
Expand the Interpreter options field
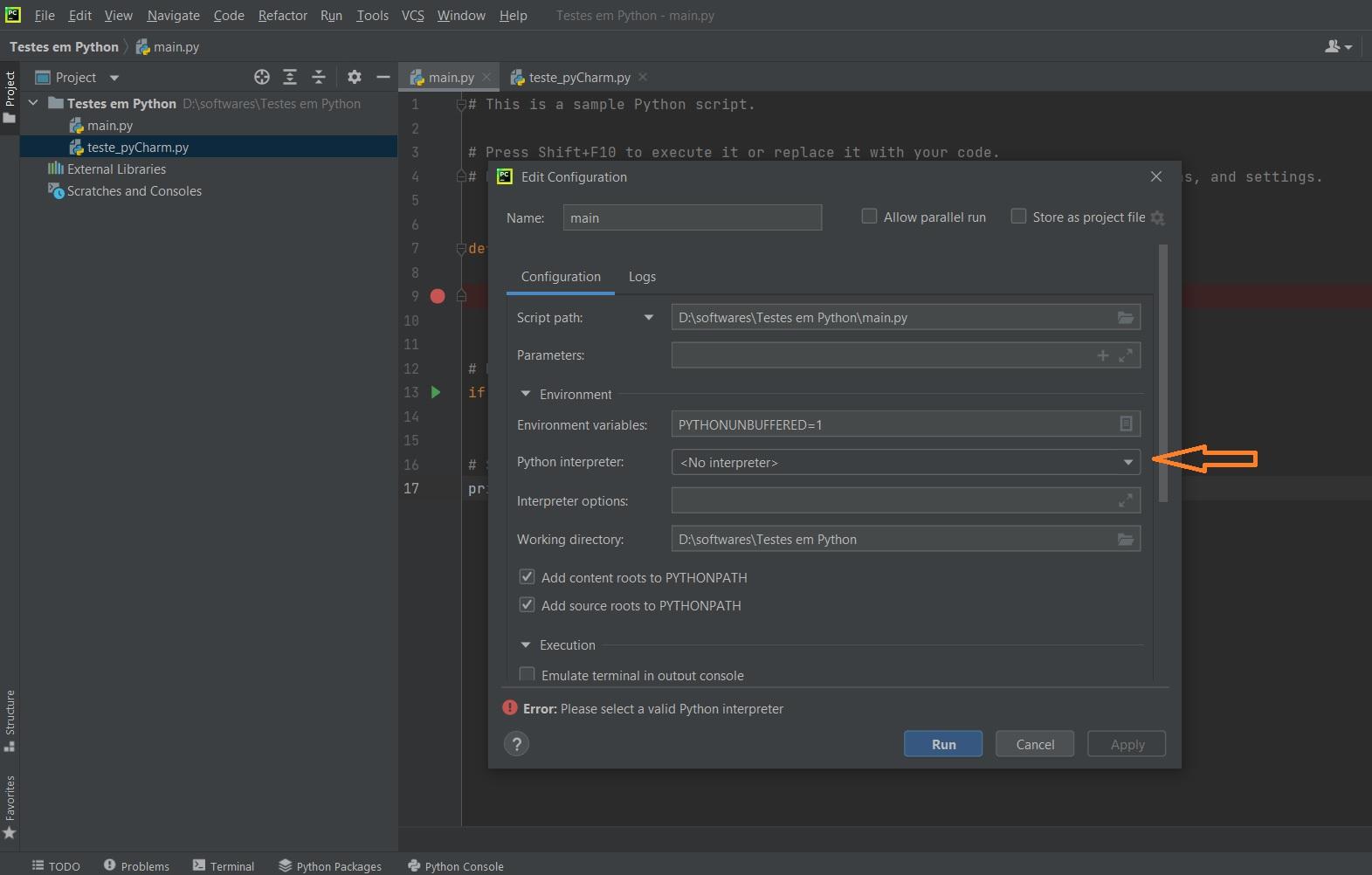[1126, 500]
